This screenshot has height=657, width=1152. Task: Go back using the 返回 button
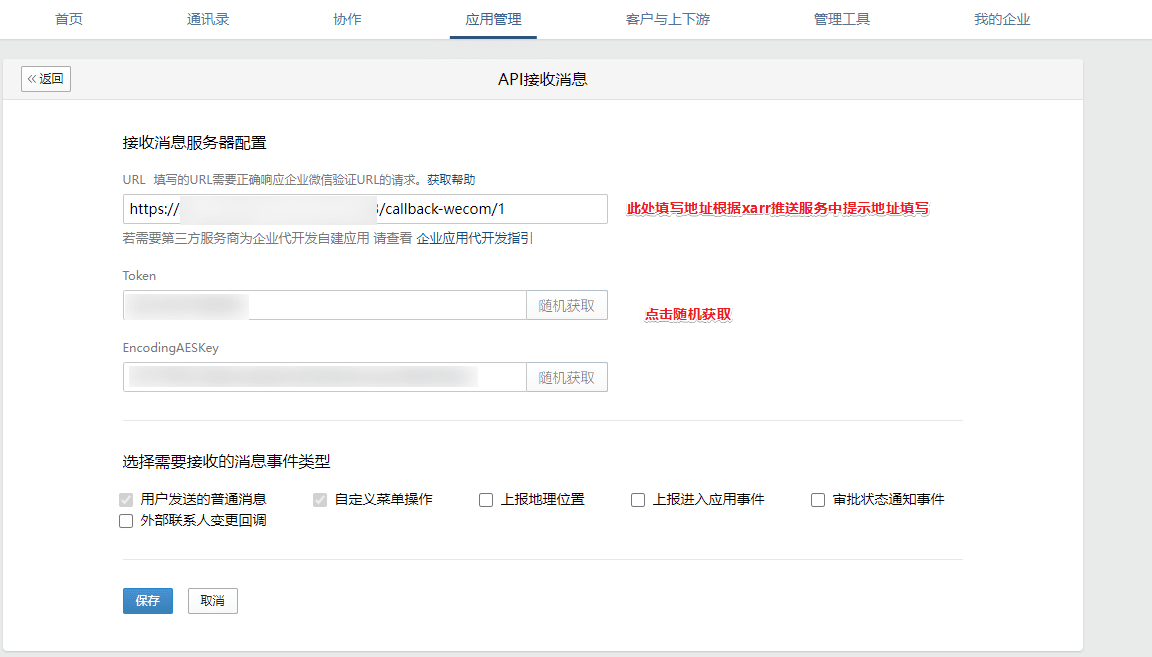tap(46, 79)
